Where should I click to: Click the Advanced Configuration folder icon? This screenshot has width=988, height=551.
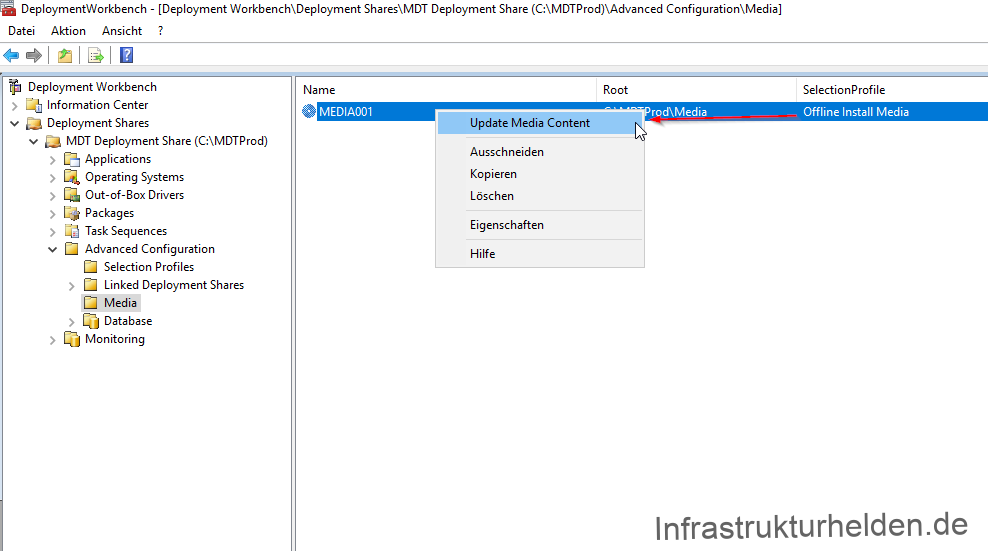pyautogui.click(x=72, y=249)
